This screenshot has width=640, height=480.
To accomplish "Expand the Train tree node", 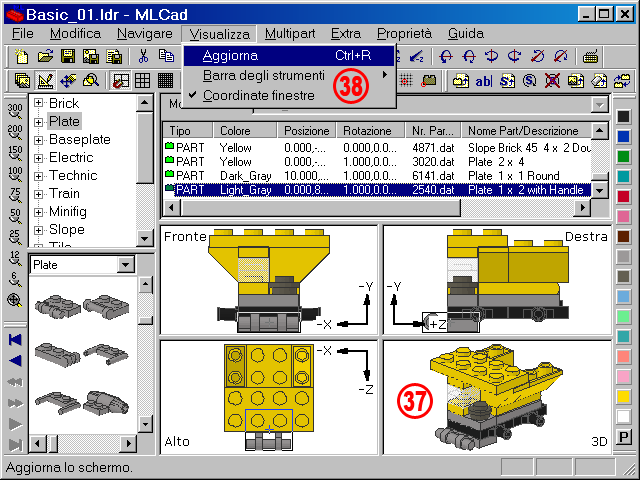I will 38,194.
